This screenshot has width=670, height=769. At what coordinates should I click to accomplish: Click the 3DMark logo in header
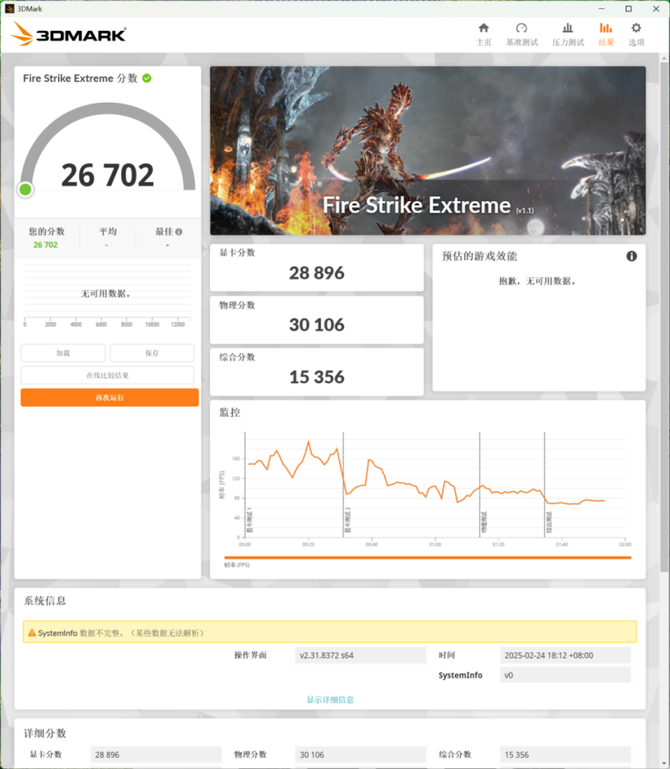(69, 34)
